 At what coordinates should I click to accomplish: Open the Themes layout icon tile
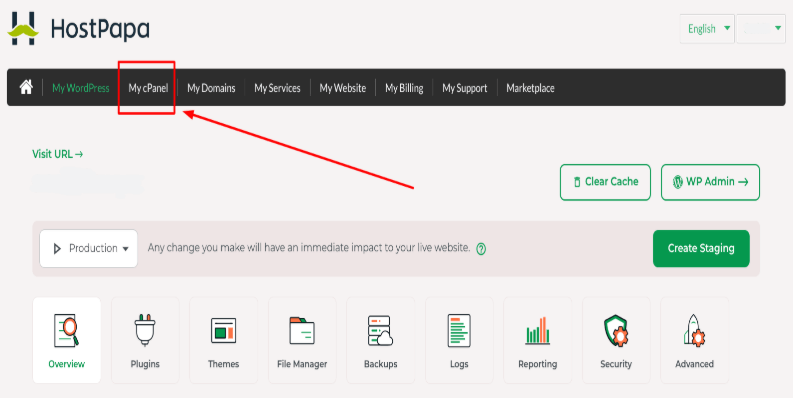click(224, 340)
